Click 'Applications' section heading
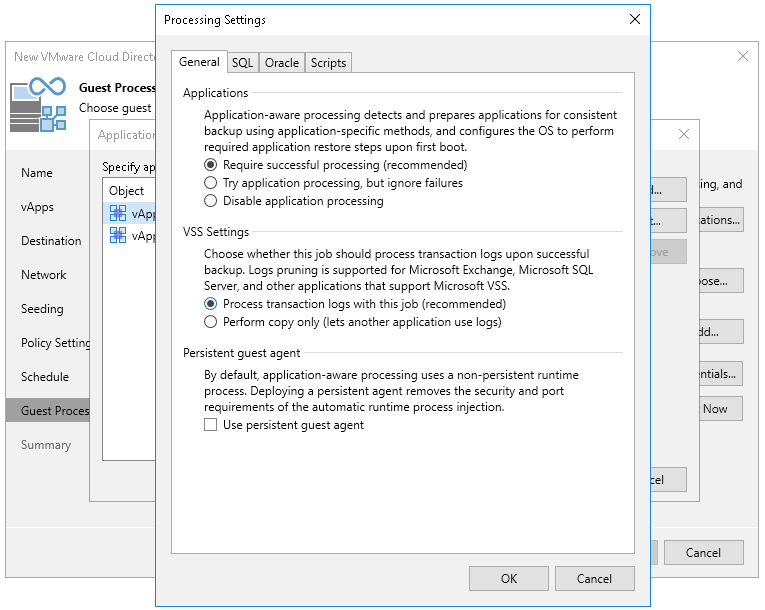The height and width of the screenshot is (610, 765). click(x=215, y=93)
